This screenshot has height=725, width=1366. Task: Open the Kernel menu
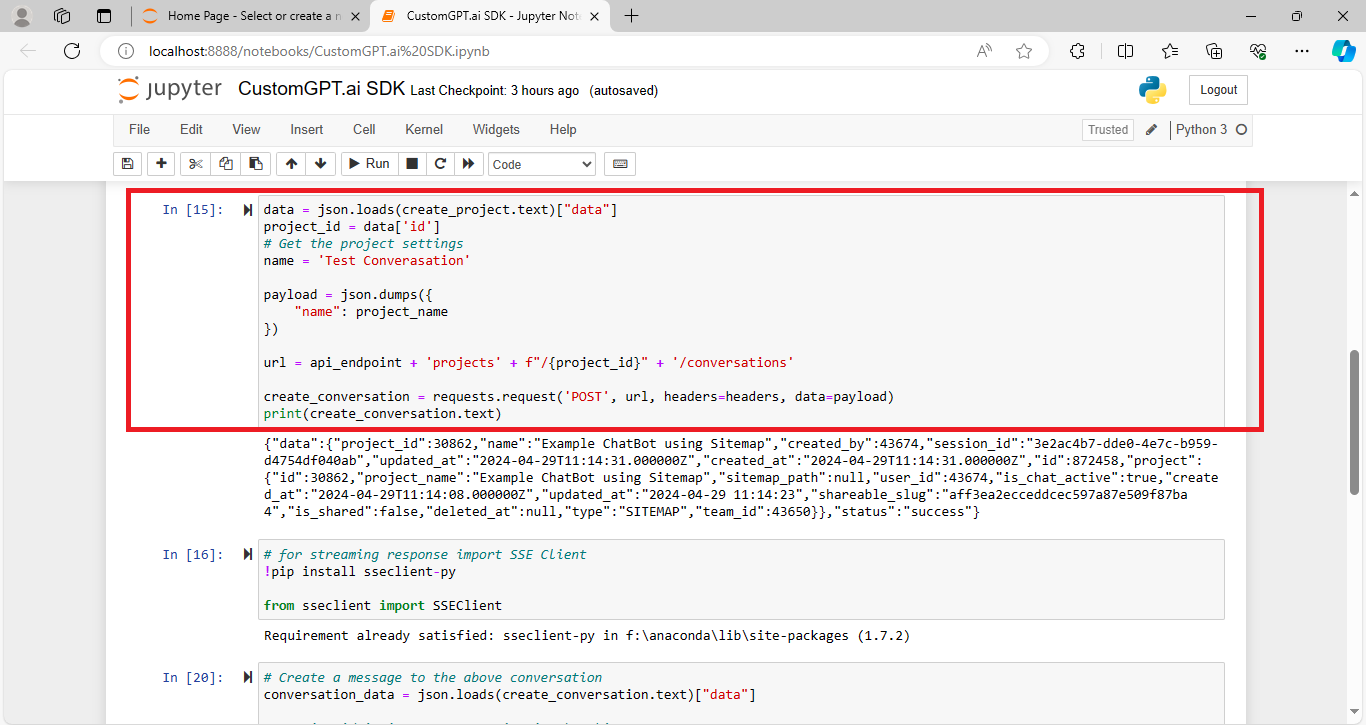[x=423, y=129]
